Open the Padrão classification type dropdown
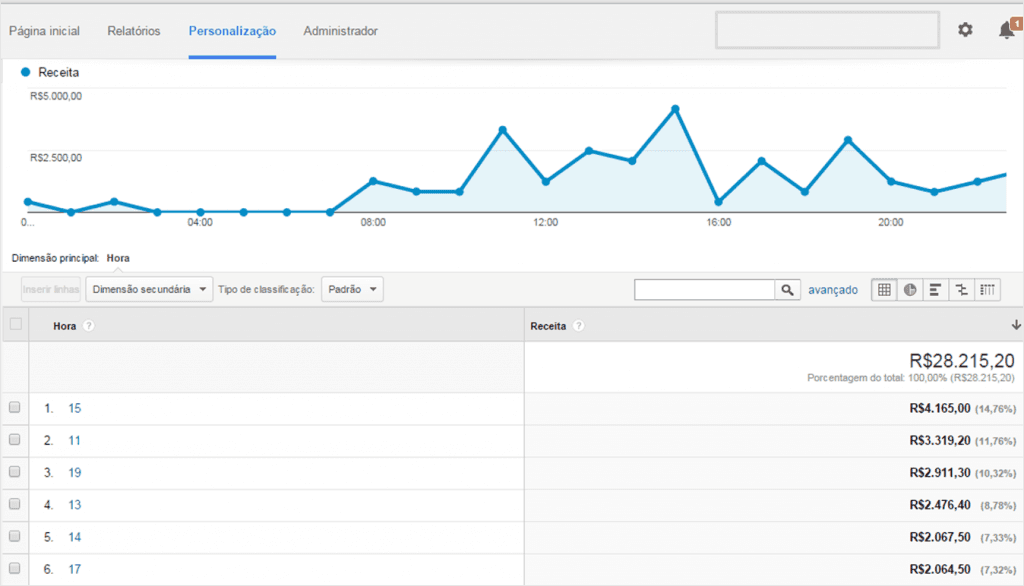 pos(352,289)
